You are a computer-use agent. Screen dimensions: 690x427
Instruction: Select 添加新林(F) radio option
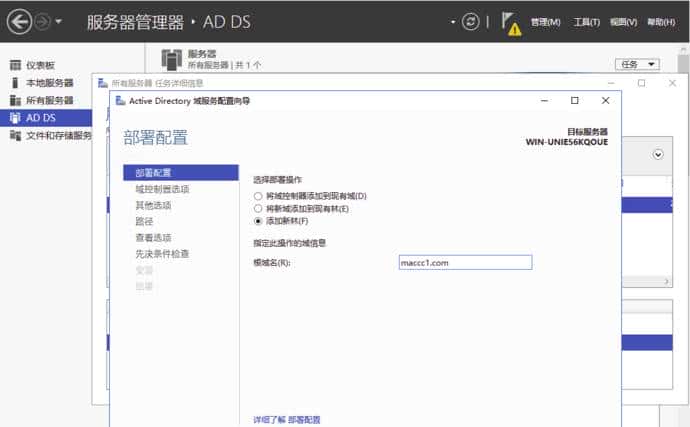tap(258, 221)
